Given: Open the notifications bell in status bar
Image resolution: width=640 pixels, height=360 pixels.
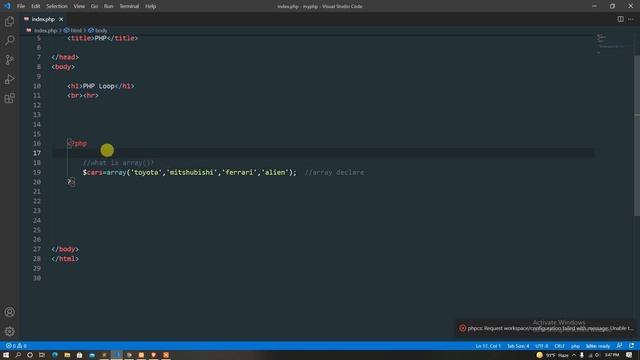Looking at the screenshot, I should click(631, 346).
